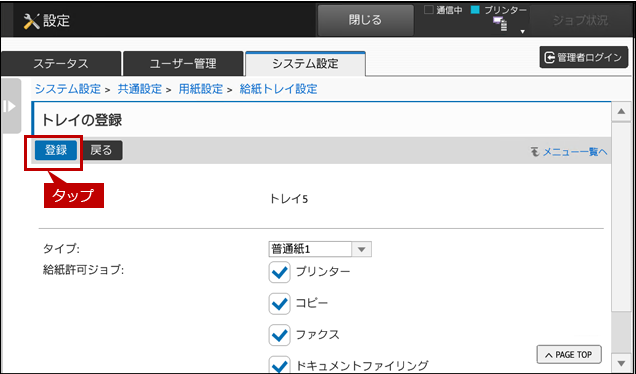Screen dimensions: 636x374
Task: Click the プリンター cyan status indicator
Action: (x=475, y=10)
